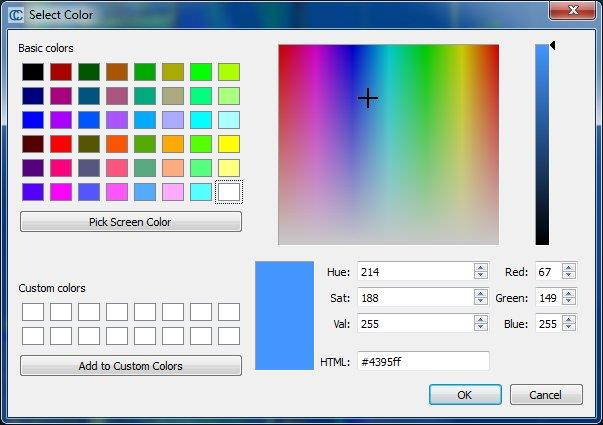Image resolution: width=603 pixels, height=425 pixels.
Task: Select the brown swatch in first row
Action: pos(117,72)
